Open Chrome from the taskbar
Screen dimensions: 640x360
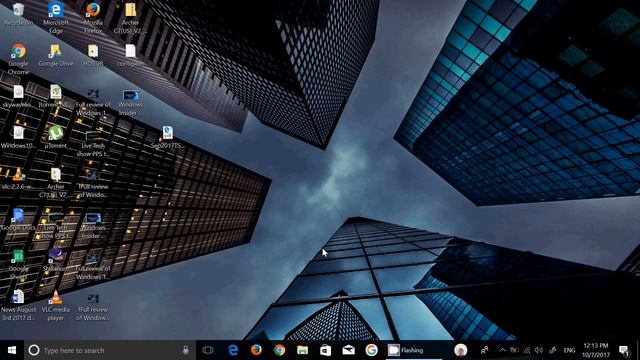[x=280, y=350]
